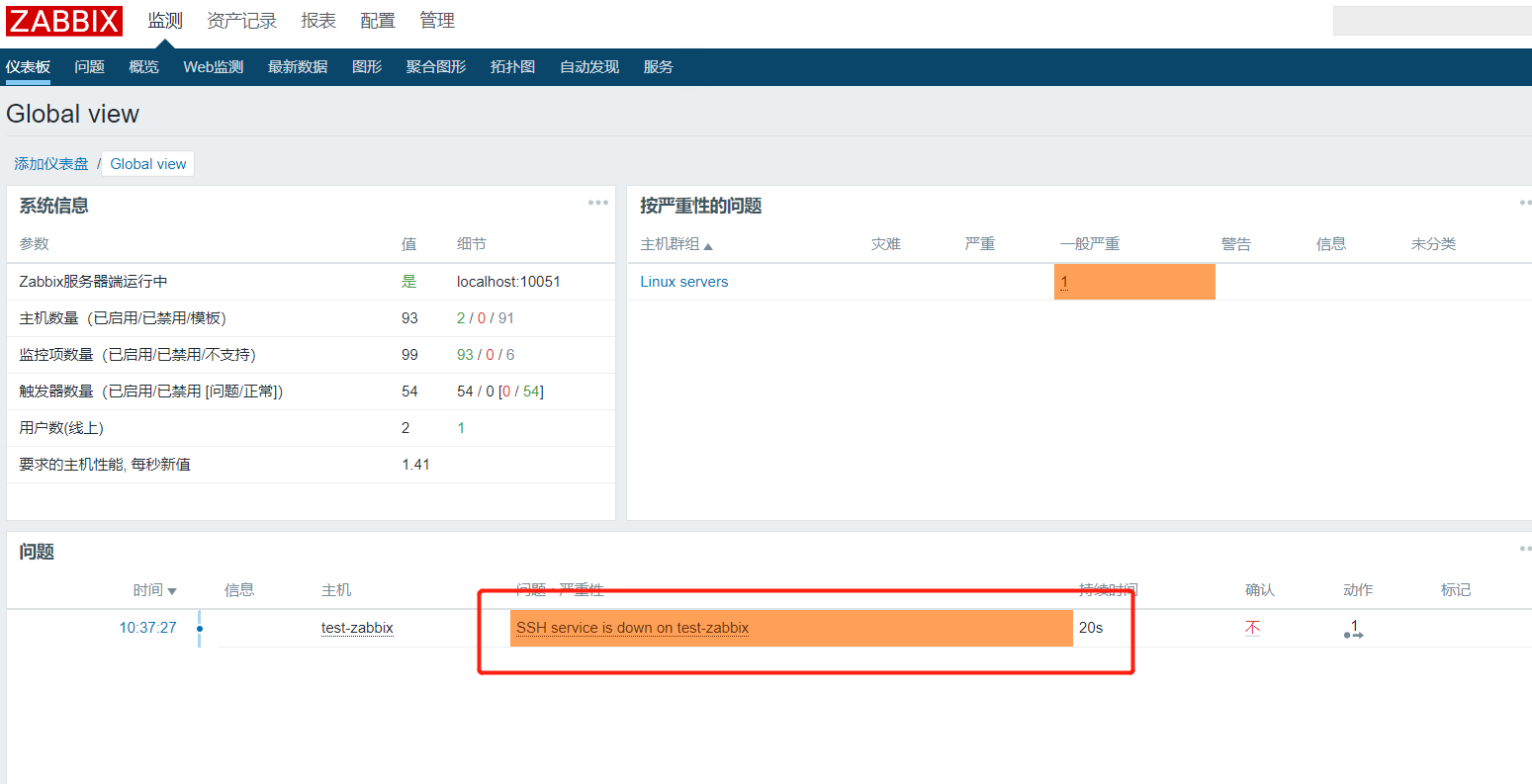Click 添加仪表盘 to add a dashboard
1532x784 pixels.
[50, 163]
